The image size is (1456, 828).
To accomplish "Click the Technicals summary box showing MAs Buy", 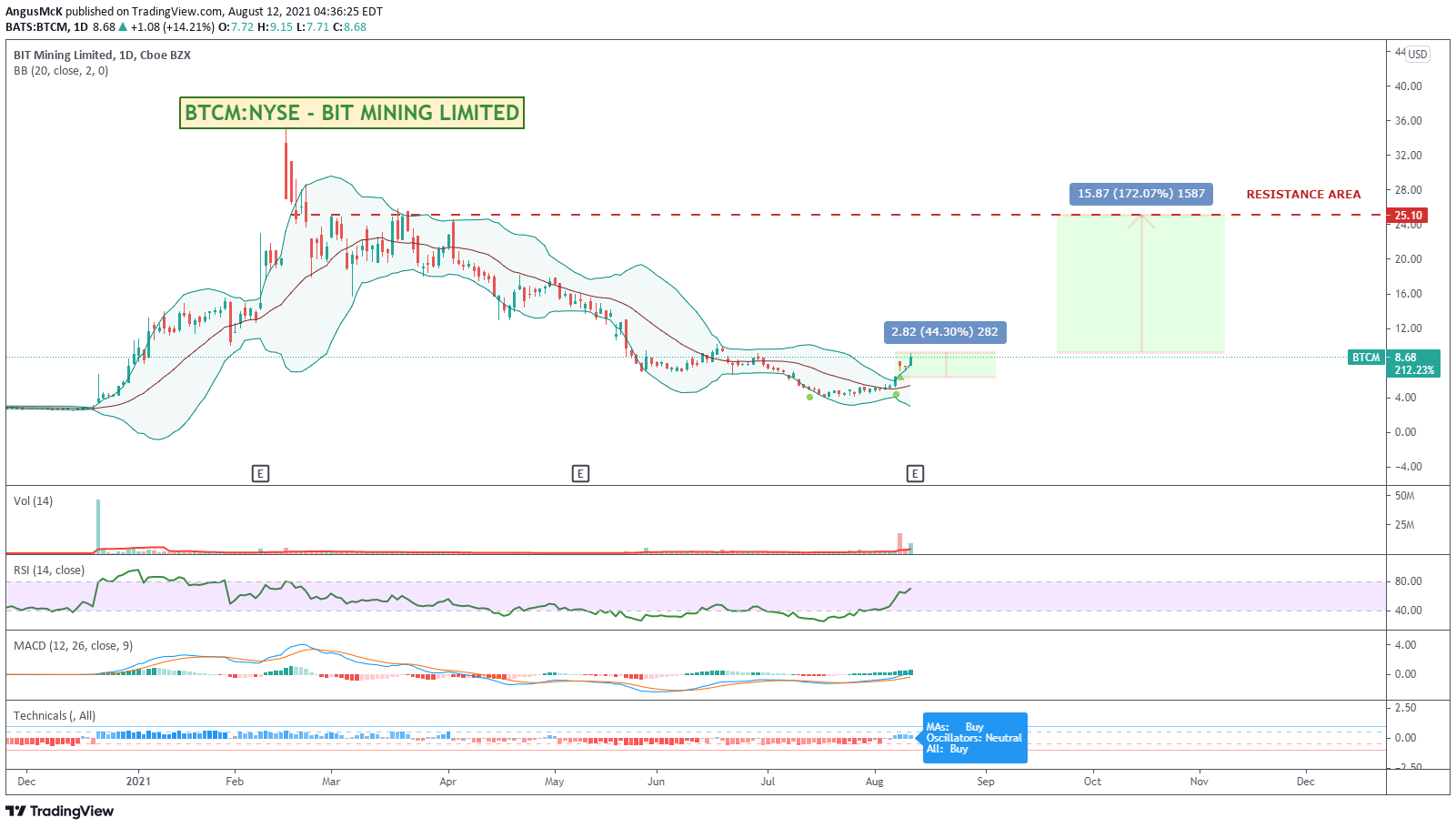I will pos(975,738).
